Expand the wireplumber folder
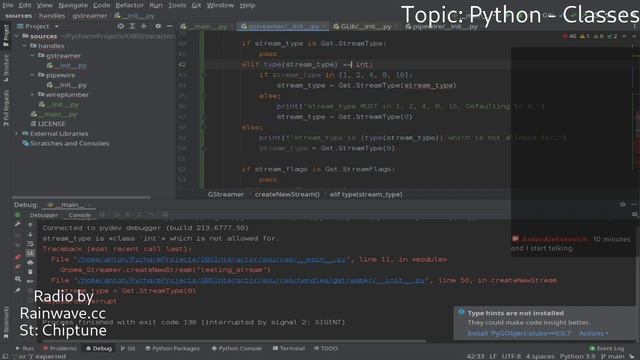640x360 pixels. point(32,95)
